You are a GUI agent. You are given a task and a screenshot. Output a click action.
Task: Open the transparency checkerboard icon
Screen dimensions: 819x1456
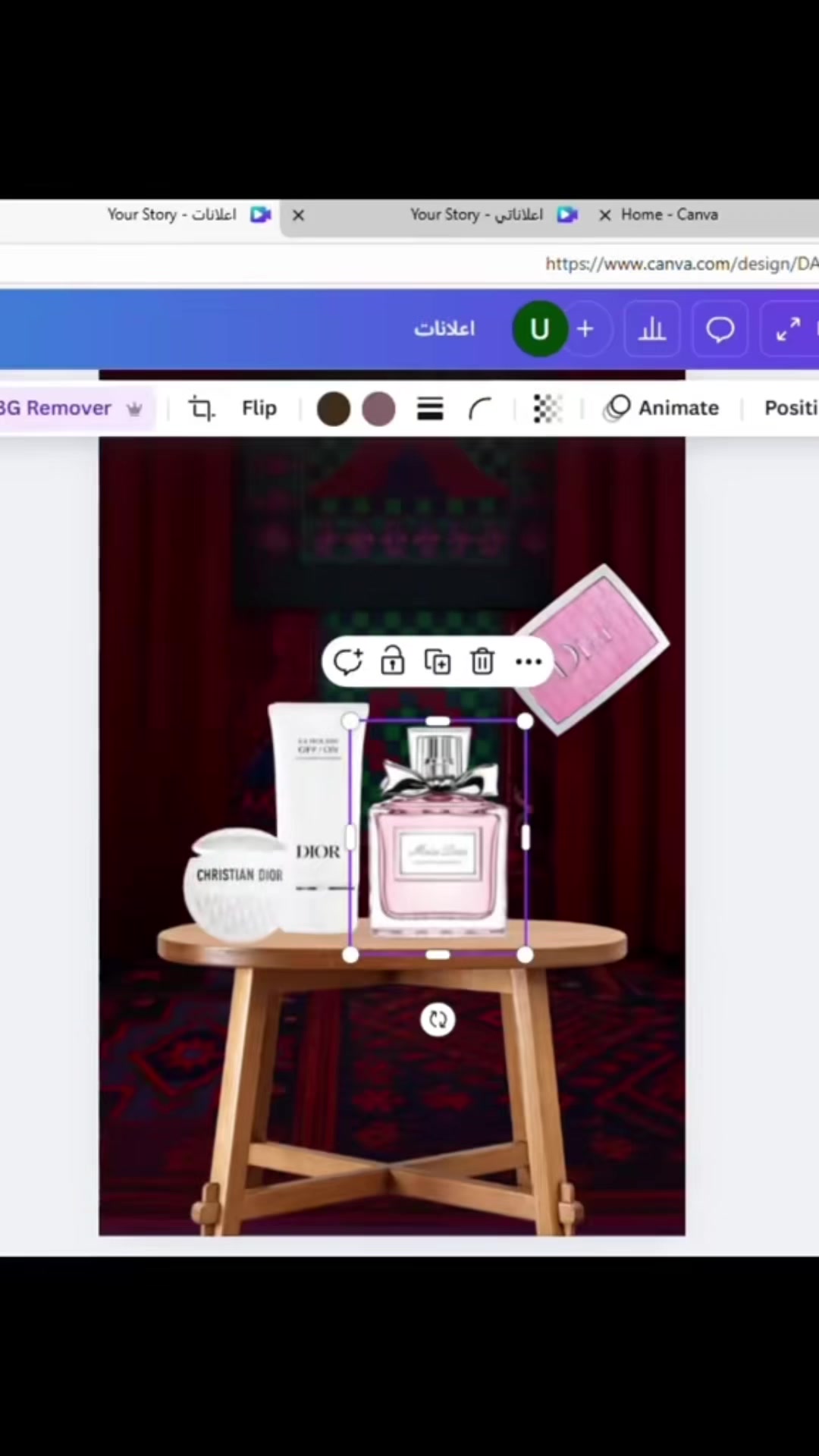(x=547, y=409)
